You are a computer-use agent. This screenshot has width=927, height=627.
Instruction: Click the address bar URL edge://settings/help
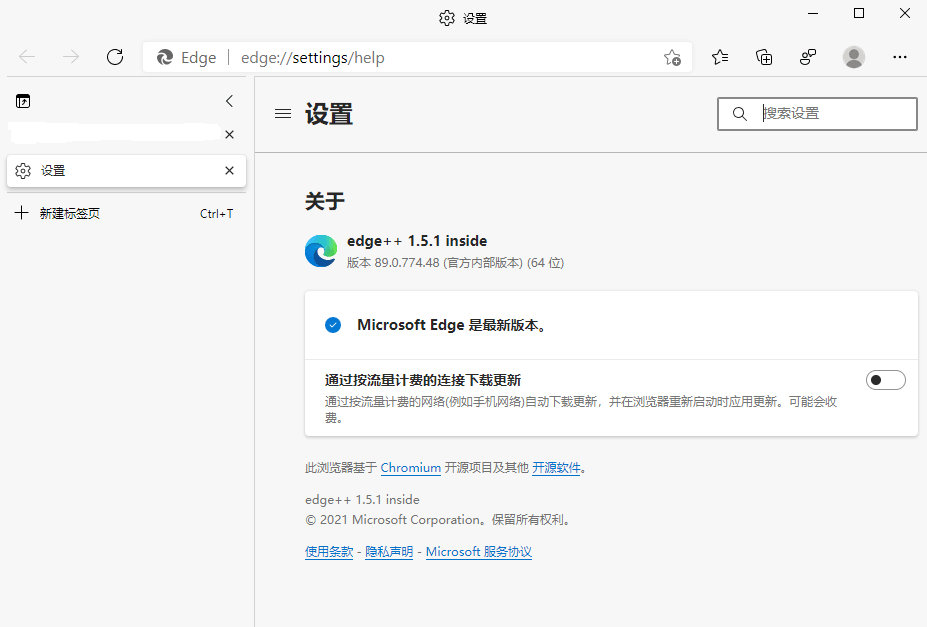coord(313,57)
